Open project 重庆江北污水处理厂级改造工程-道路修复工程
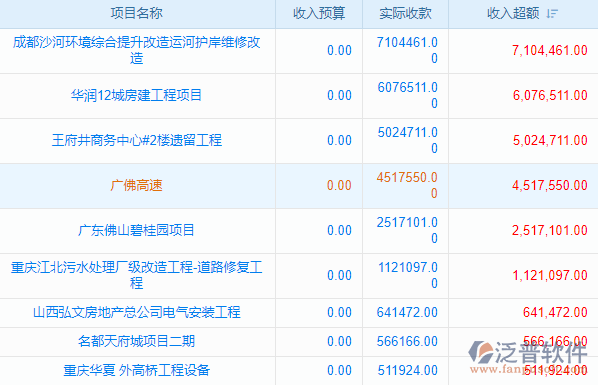Screen dimensions: 598x385 pos(137,275)
